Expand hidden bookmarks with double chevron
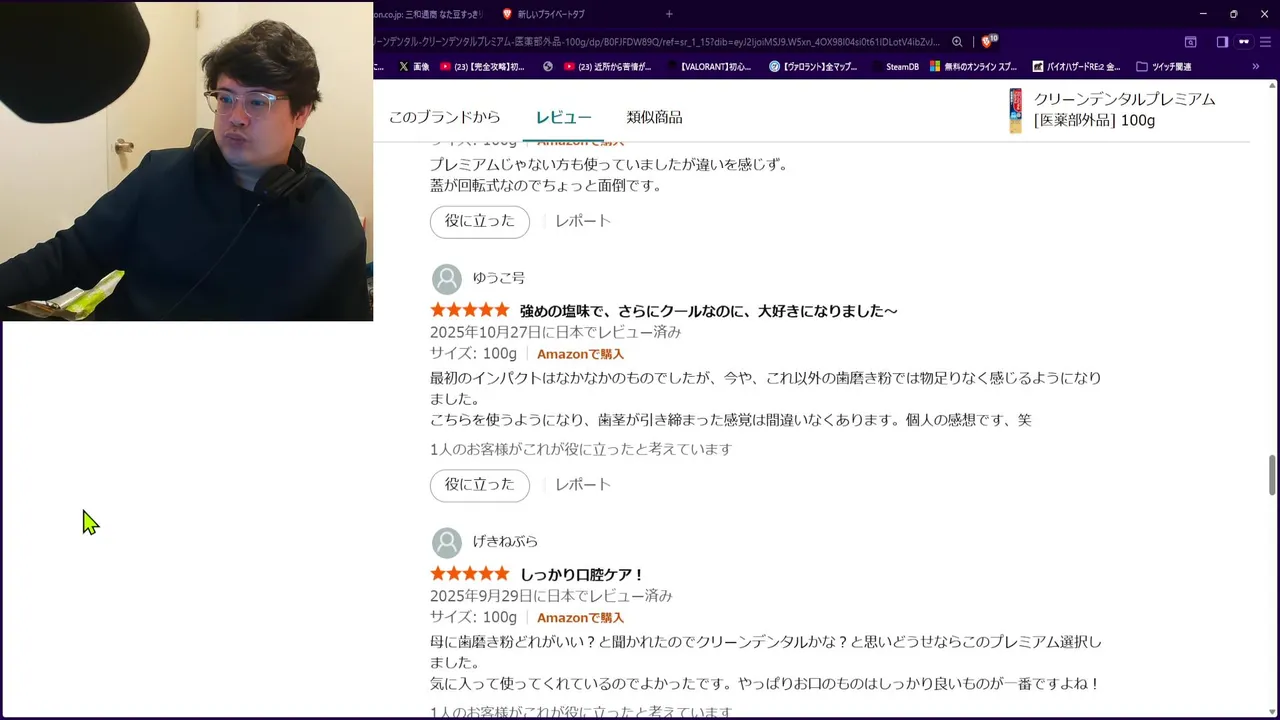 (1256, 67)
